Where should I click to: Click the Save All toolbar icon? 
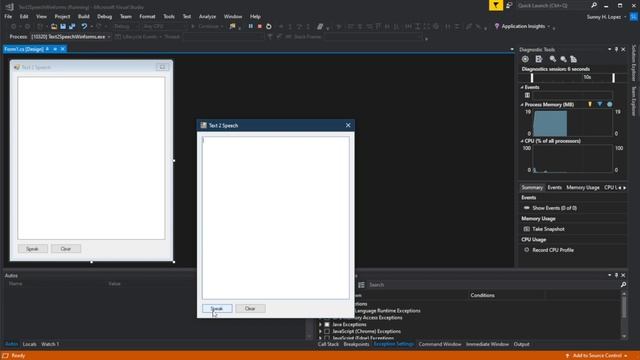click(72, 27)
